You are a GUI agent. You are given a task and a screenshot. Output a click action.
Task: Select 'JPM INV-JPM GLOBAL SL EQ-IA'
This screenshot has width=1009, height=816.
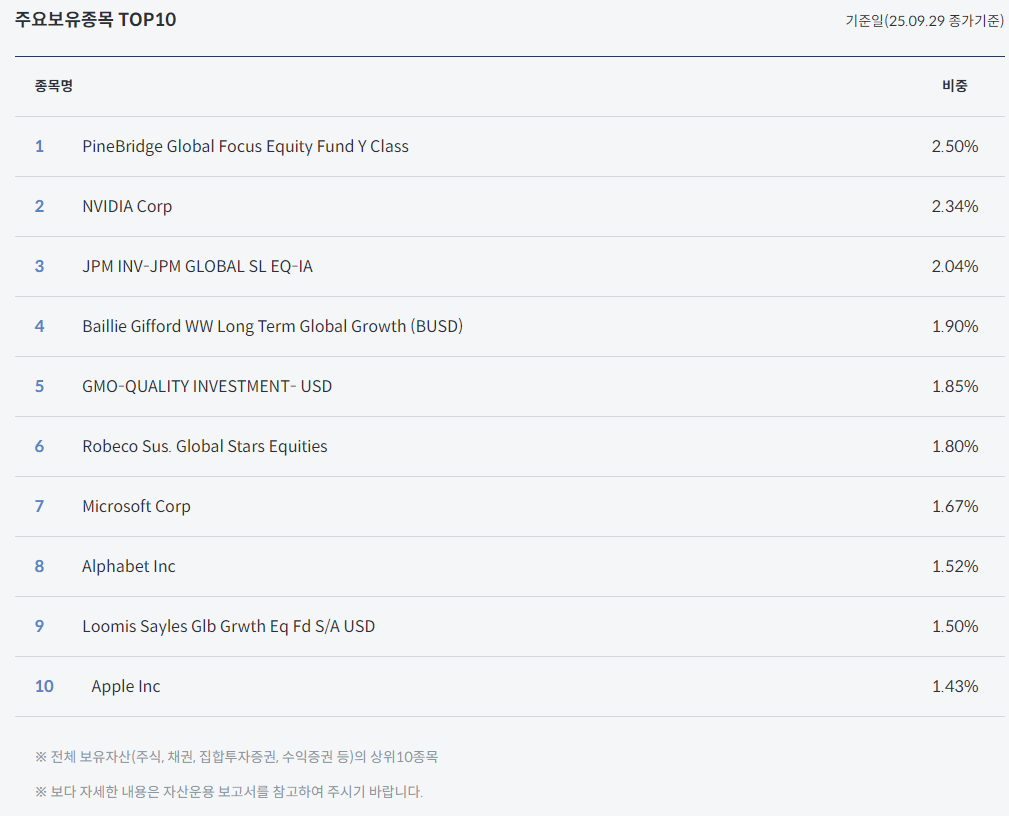198,266
